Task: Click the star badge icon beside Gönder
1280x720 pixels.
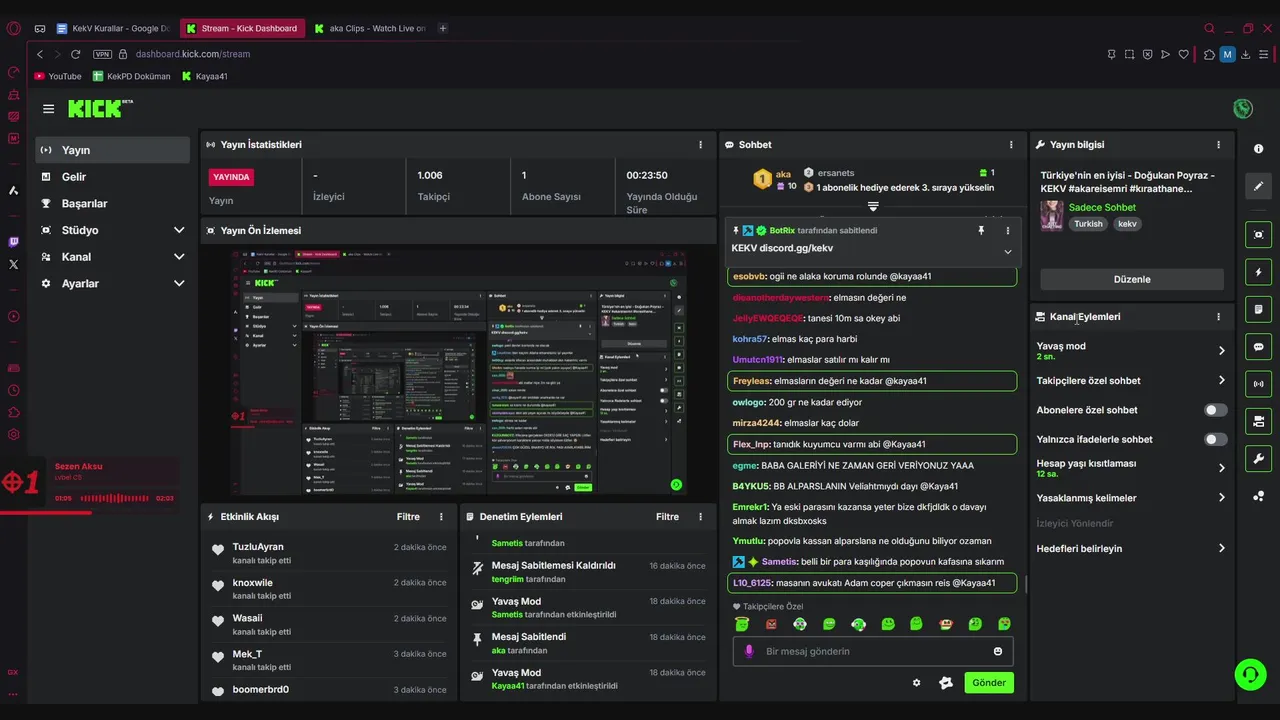Action: point(946,683)
